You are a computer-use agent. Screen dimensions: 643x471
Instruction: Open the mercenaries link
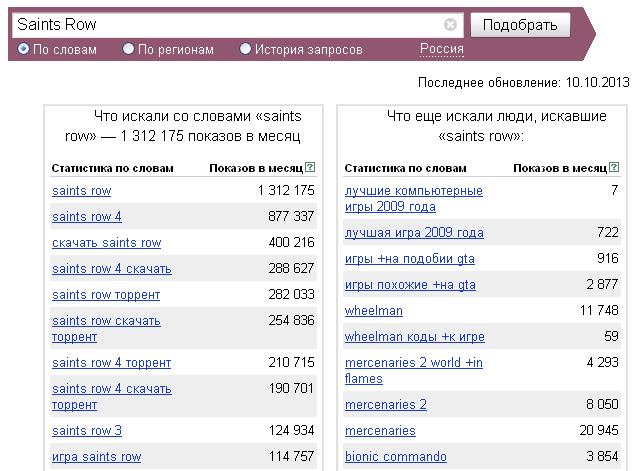[x=380, y=431]
